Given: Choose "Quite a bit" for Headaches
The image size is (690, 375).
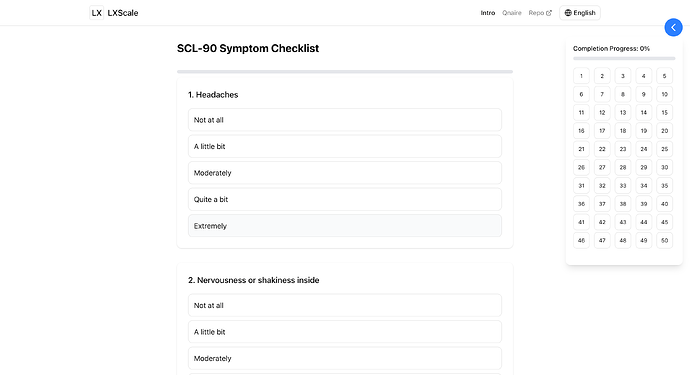Looking at the screenshot, I should coord(345,199).
